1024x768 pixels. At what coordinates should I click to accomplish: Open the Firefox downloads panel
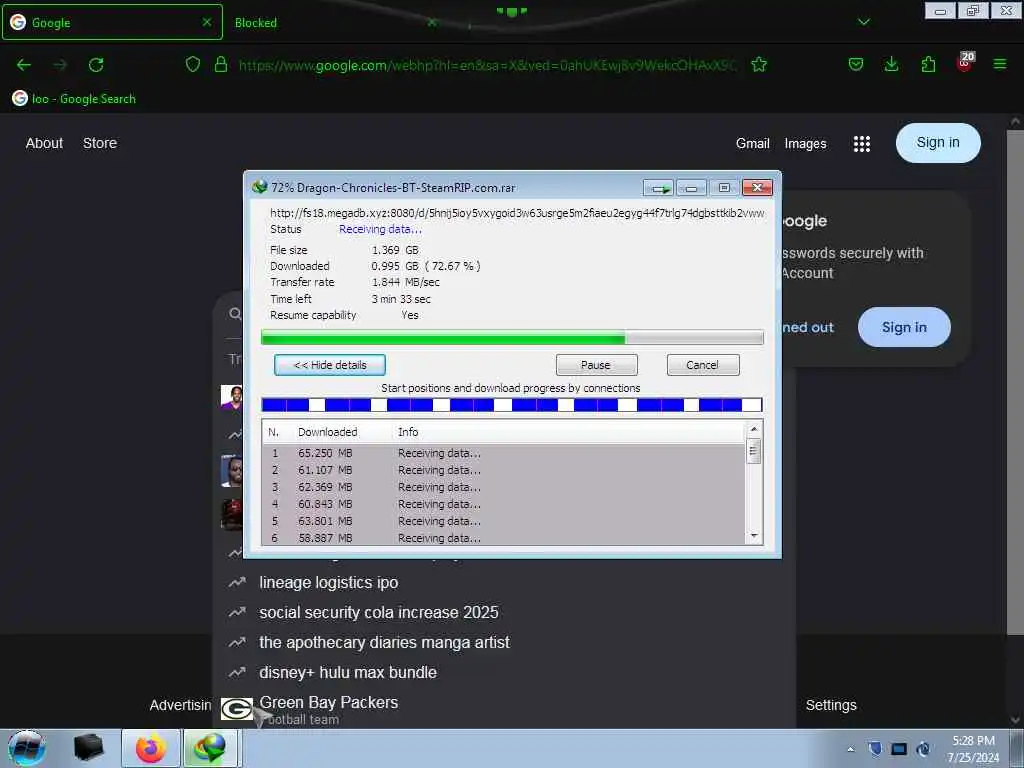(x=891, y=64)
